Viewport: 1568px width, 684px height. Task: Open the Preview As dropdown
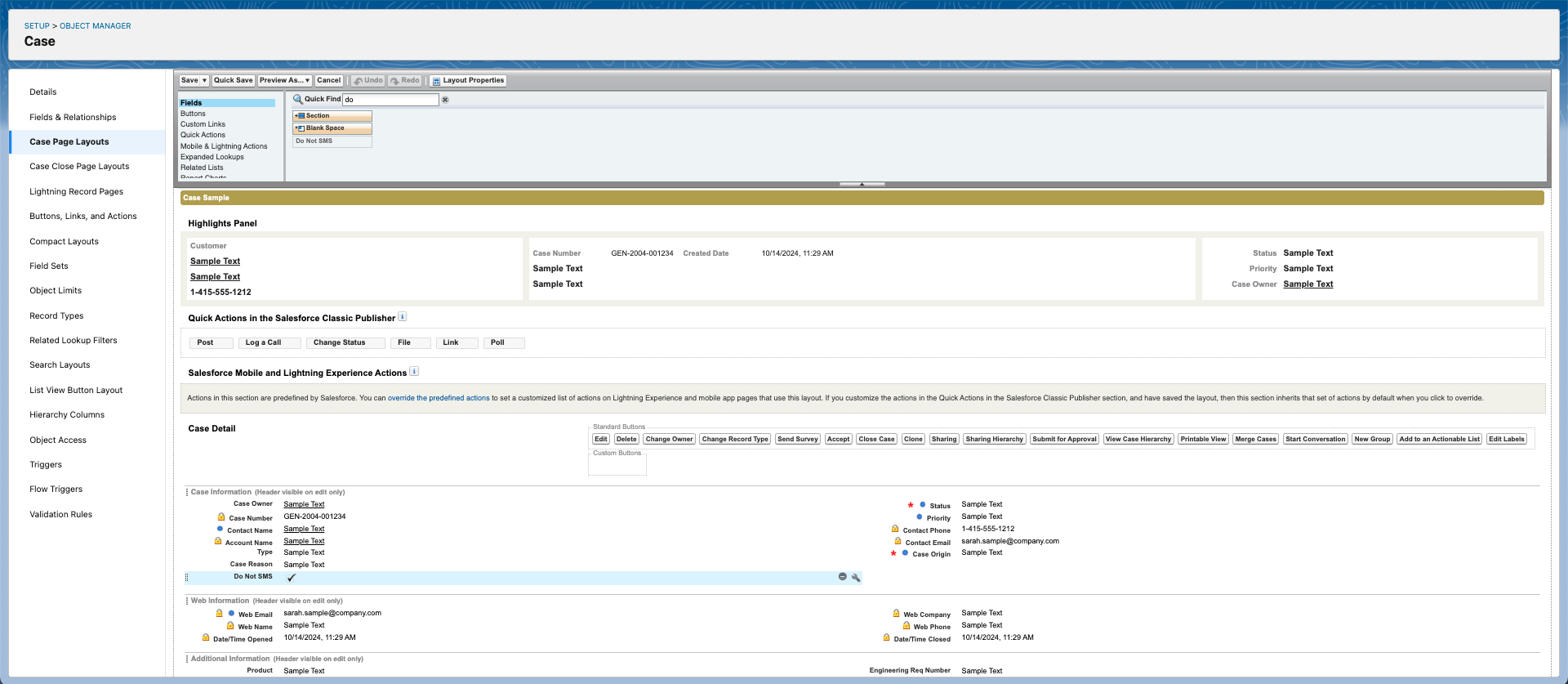tap(284, 81)
